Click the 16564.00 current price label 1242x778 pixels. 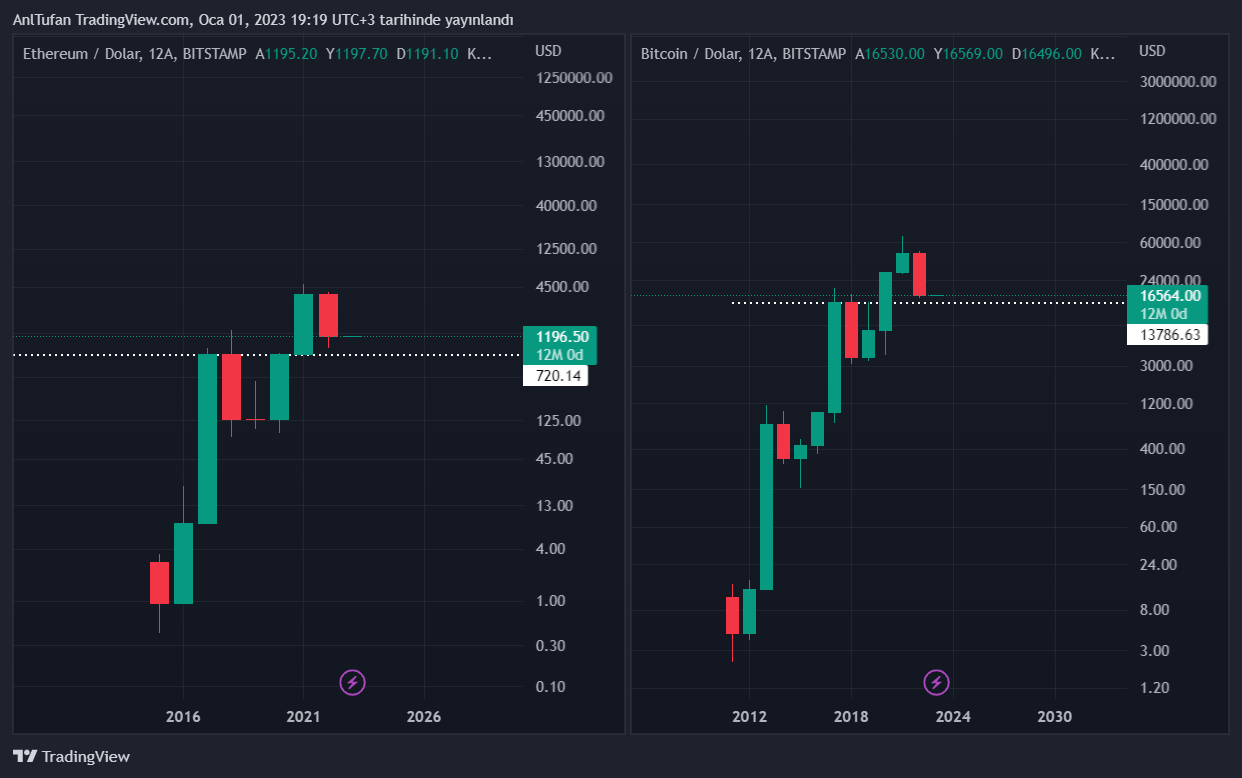(x=1167, y=296)
